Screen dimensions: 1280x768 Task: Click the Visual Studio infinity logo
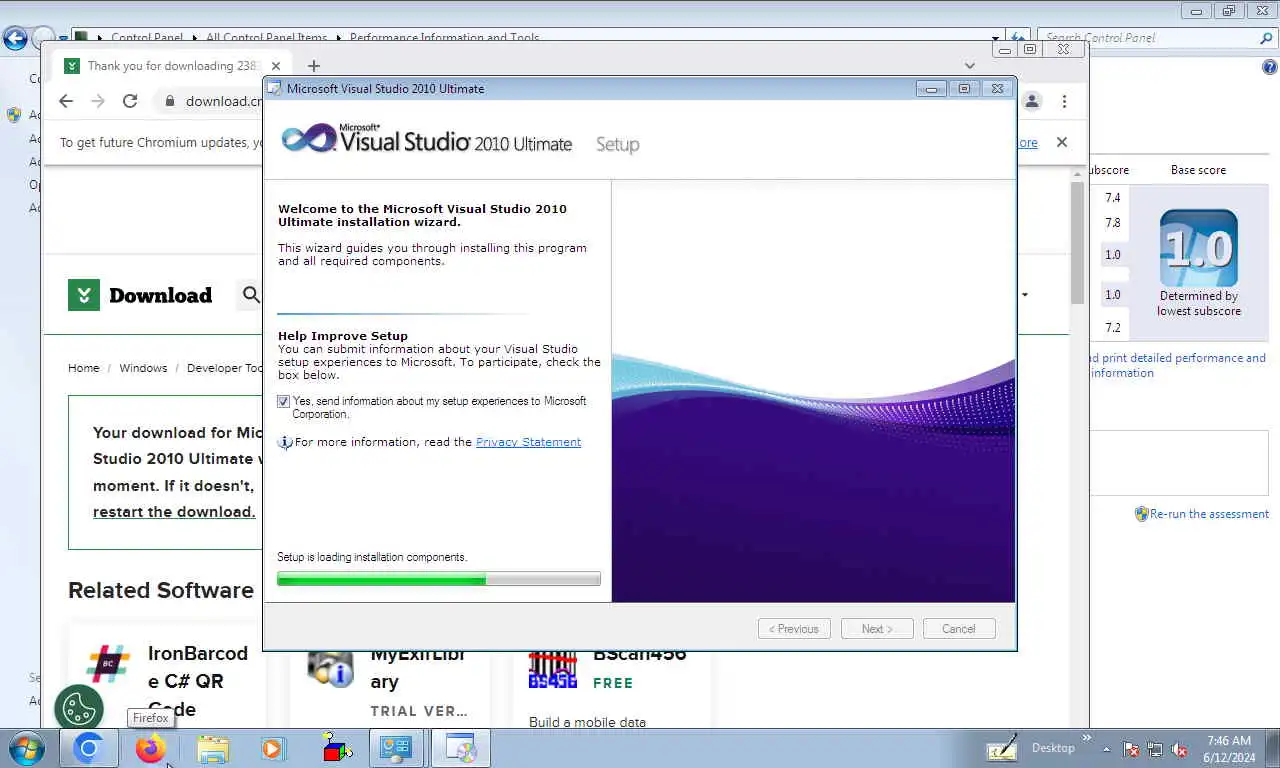click(x=308, y=139)
